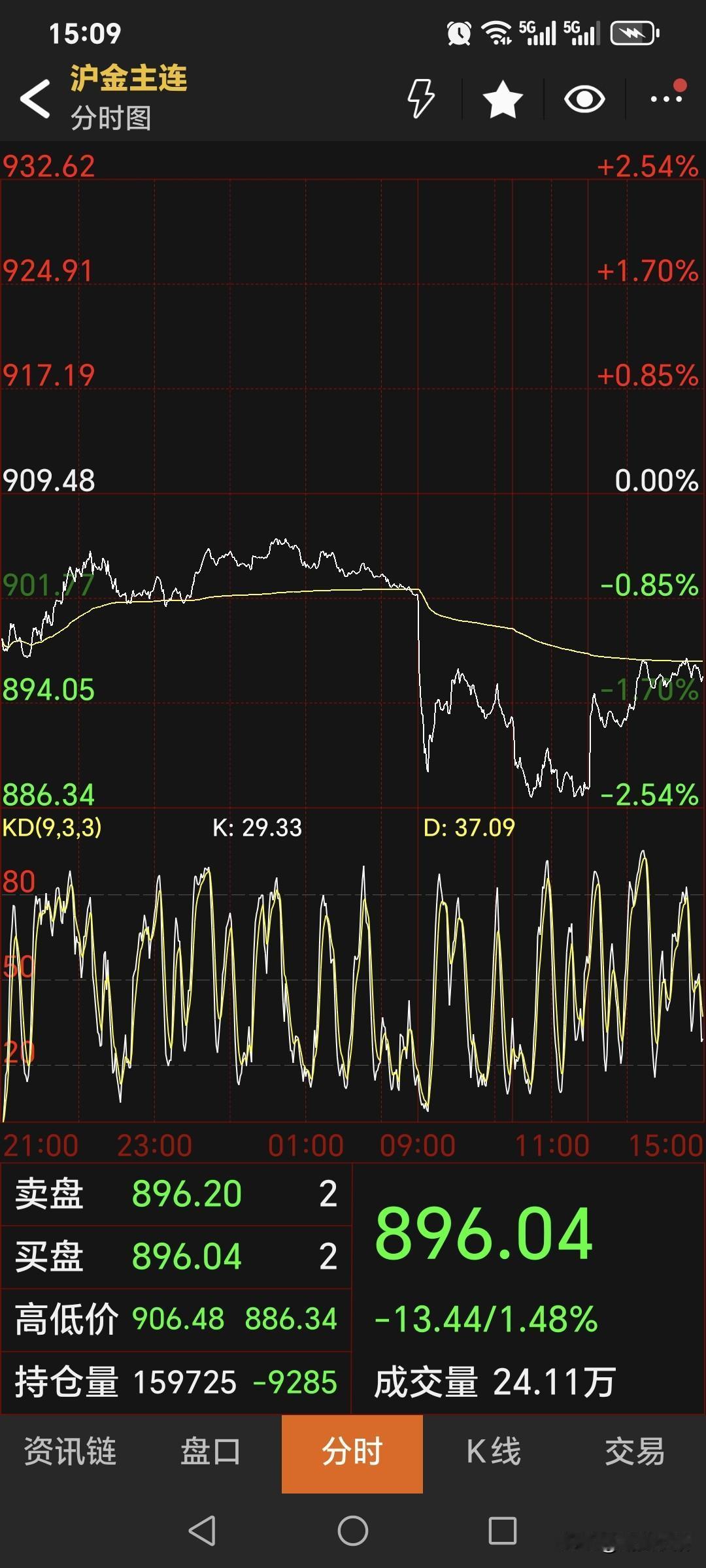
Task: Tap the 924.91 price axis label
Action: (x=48, y=270)
